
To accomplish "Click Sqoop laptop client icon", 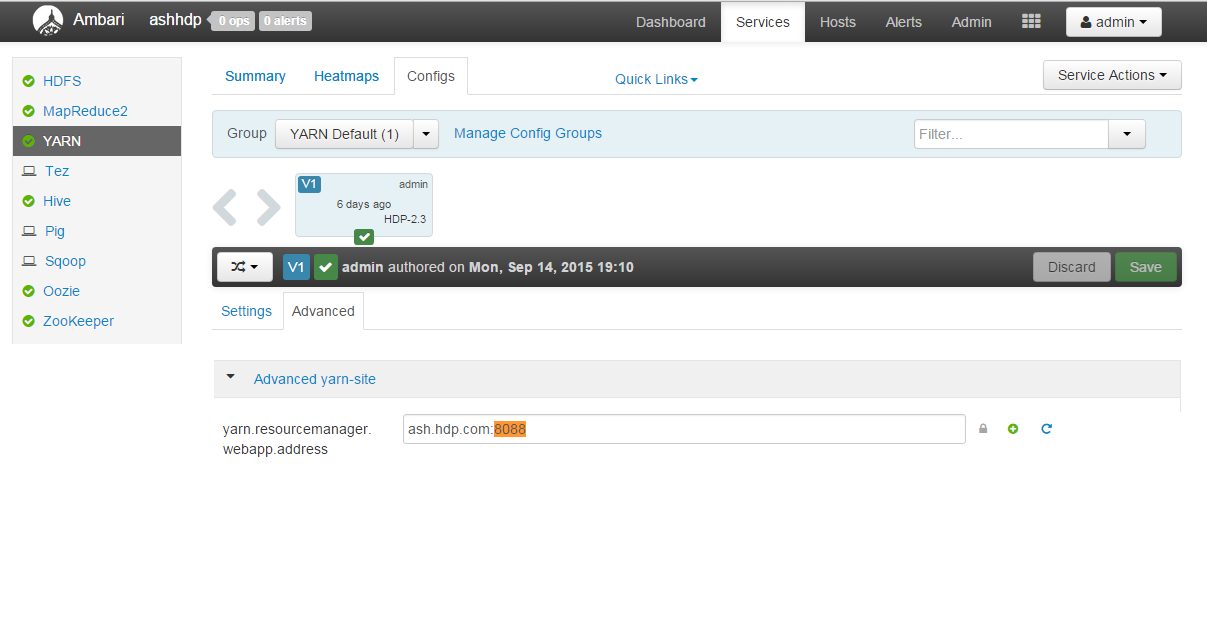I will tap(29, 261).
